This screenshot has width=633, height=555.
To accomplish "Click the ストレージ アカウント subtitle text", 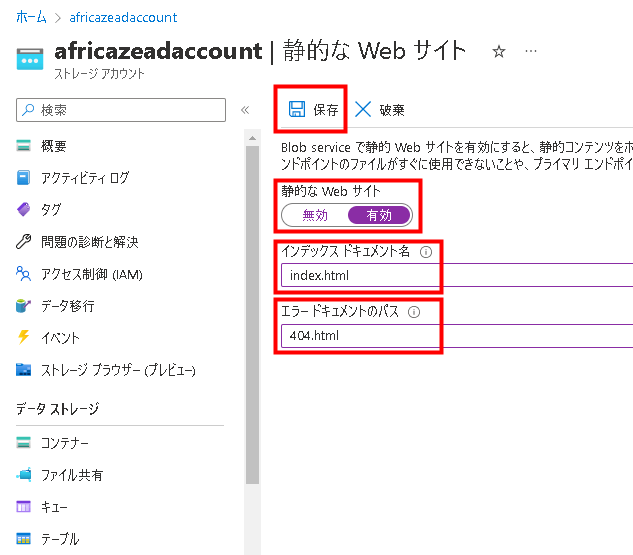I will pyautogui.click(x=99, y=74).
